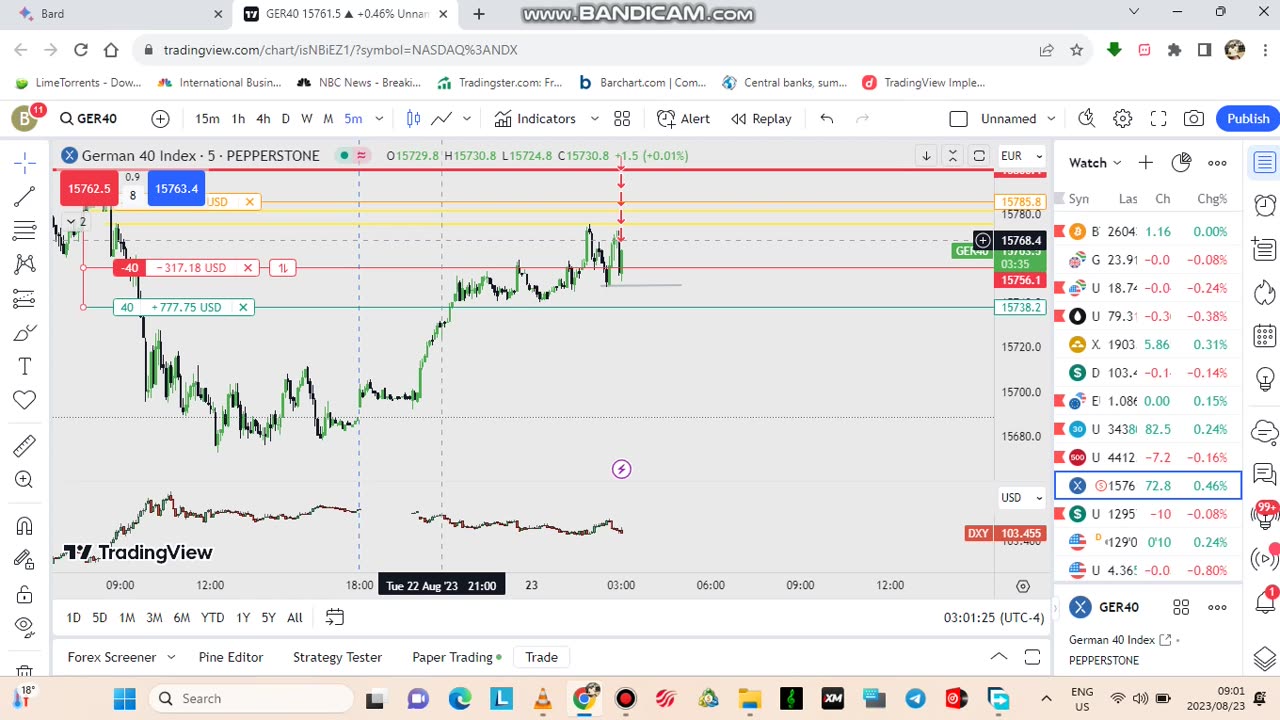Open watchlist advanced view pie icon
This screenshot has width=1280, height=720.
(1181, 162)
